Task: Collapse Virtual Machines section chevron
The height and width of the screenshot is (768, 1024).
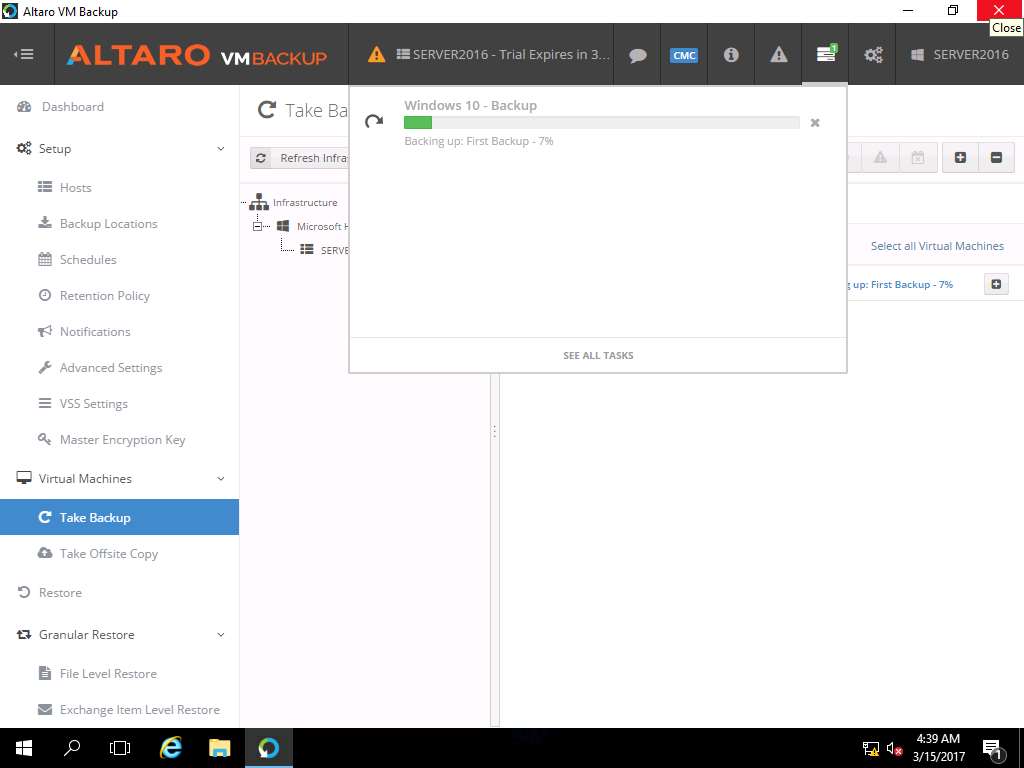Action: tap(221, 479)
